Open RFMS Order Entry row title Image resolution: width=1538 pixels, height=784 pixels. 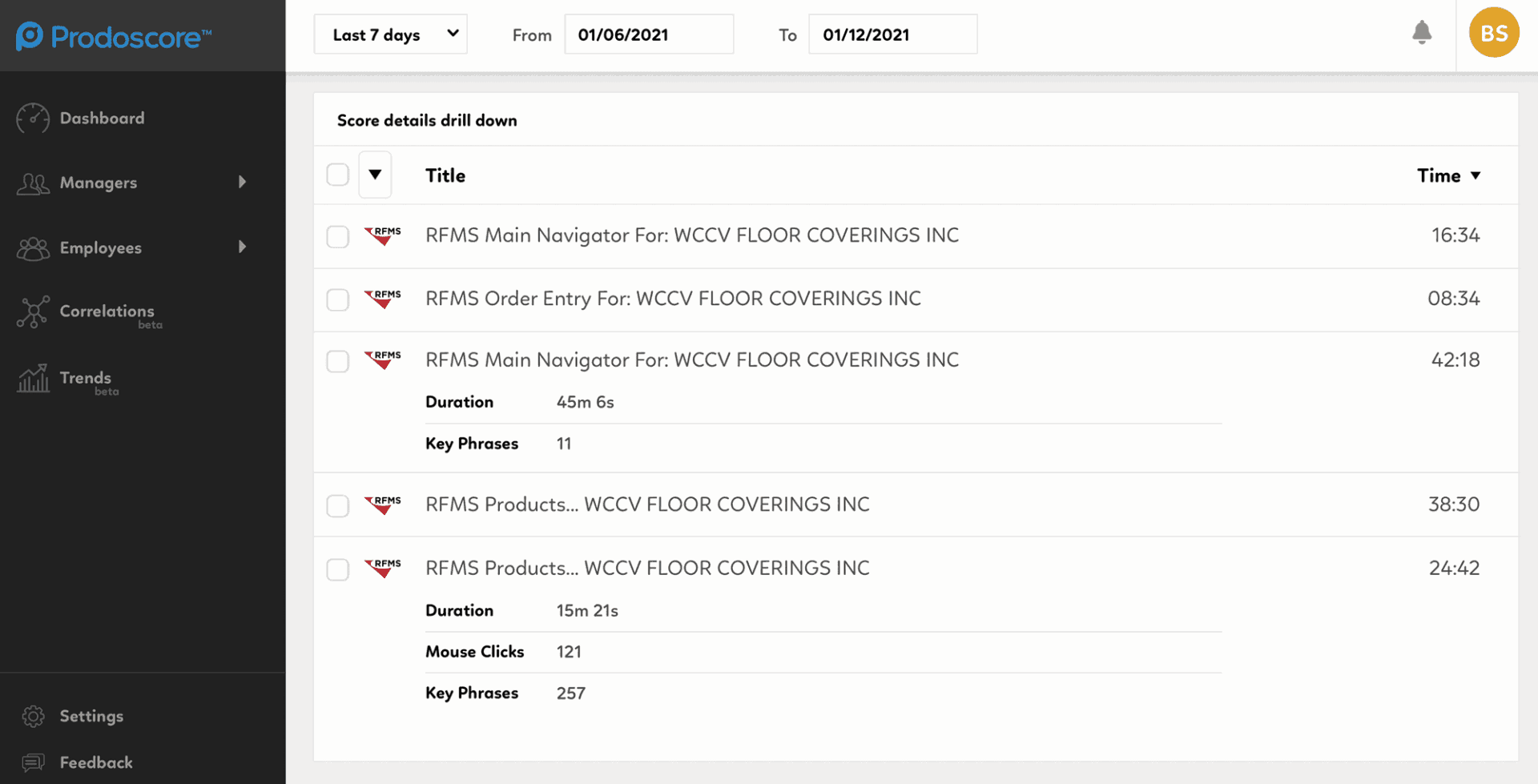(673, 299)
